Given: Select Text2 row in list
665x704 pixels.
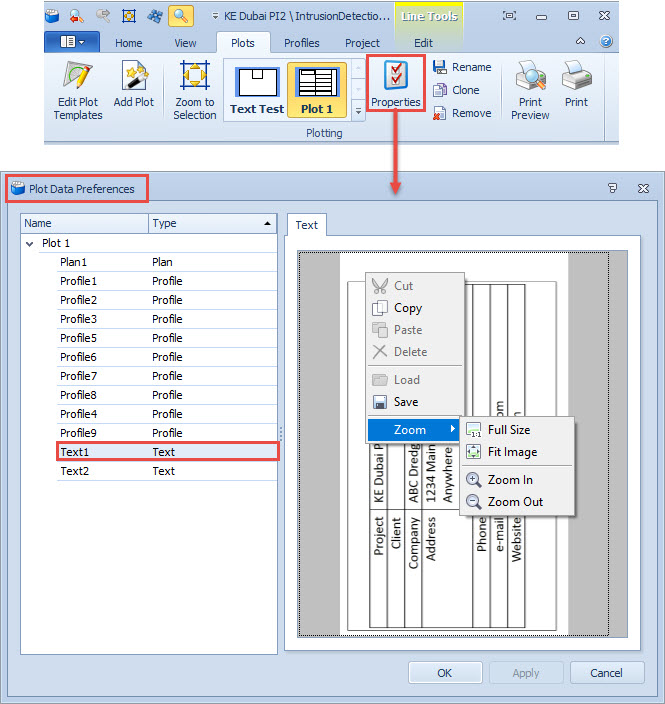Looking at the screenshot, I should (167, 471).
